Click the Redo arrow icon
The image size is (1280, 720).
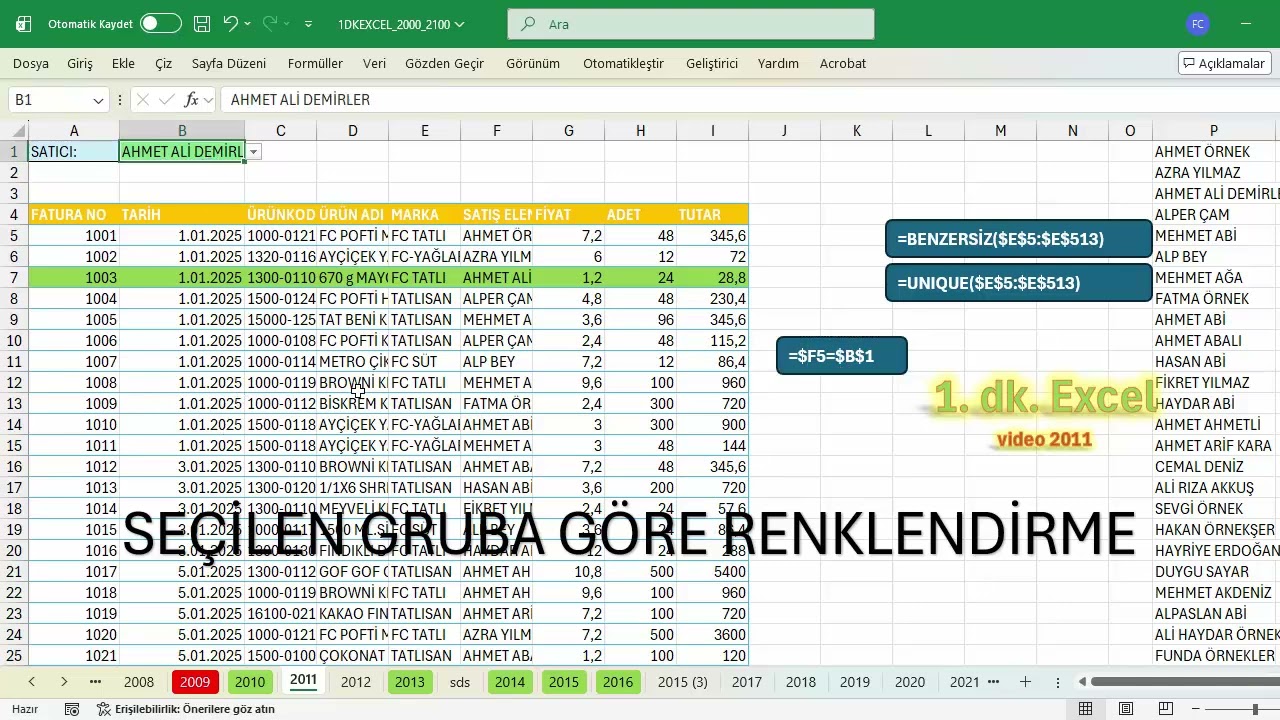pos(270,23)
